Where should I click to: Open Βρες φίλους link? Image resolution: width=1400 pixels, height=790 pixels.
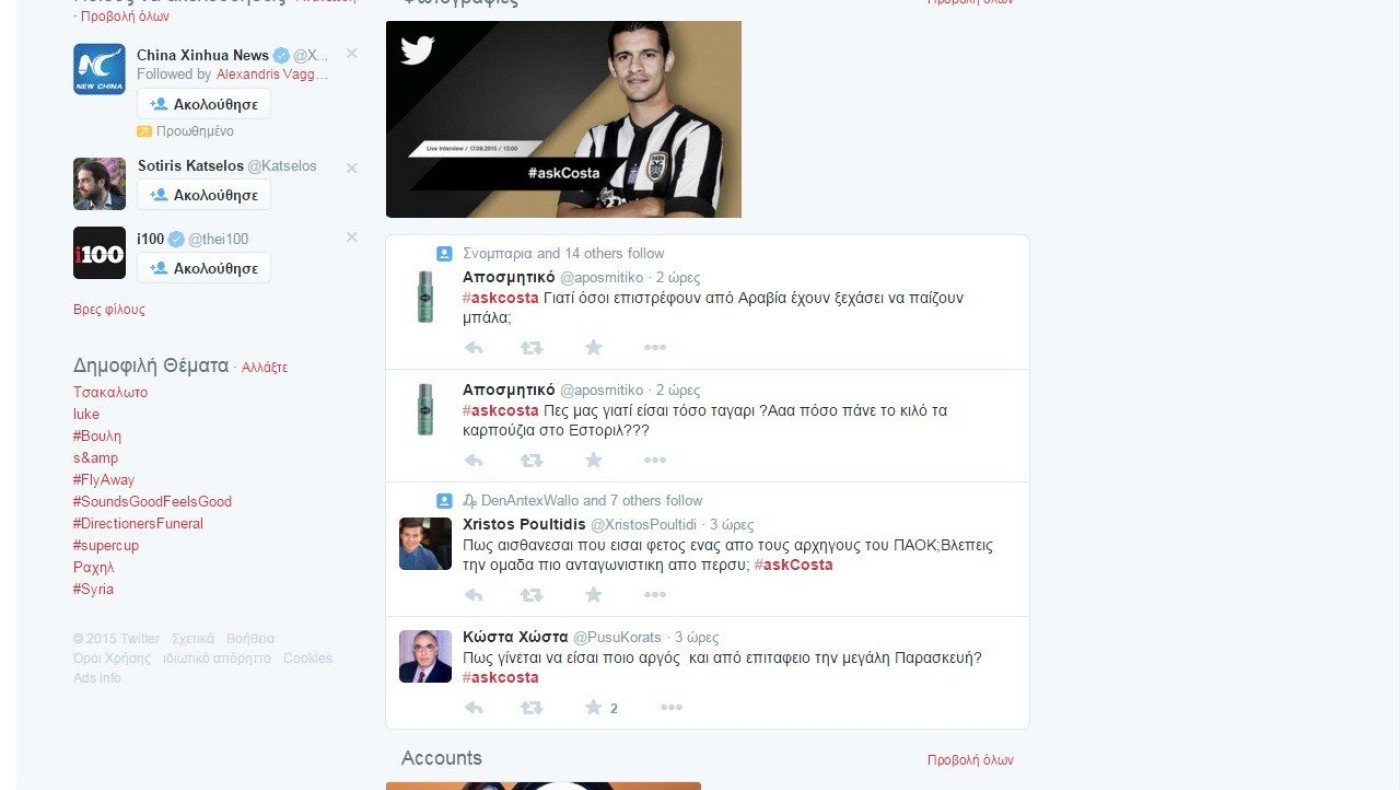[x=109, y=310]
